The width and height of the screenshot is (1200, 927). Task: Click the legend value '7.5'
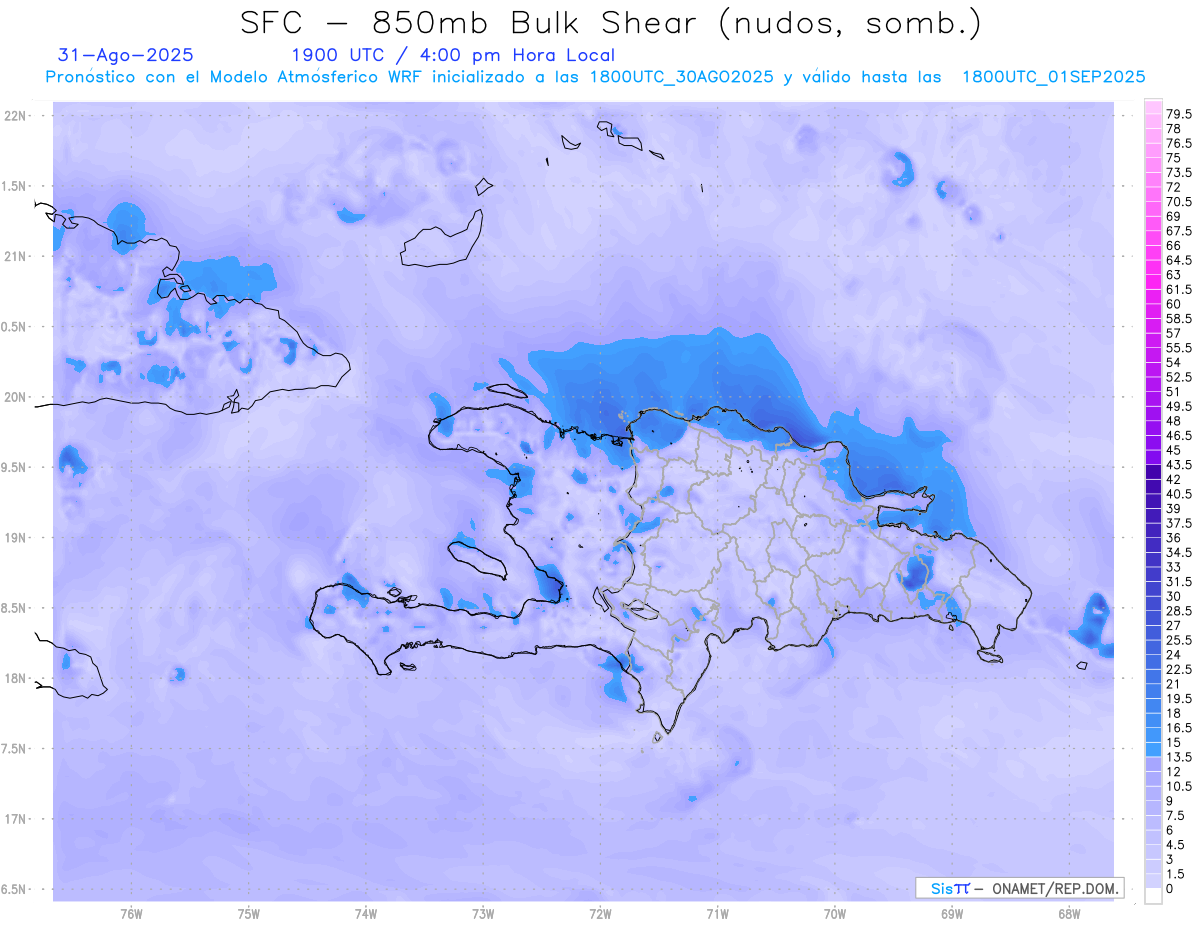[x=1175, y=816]
